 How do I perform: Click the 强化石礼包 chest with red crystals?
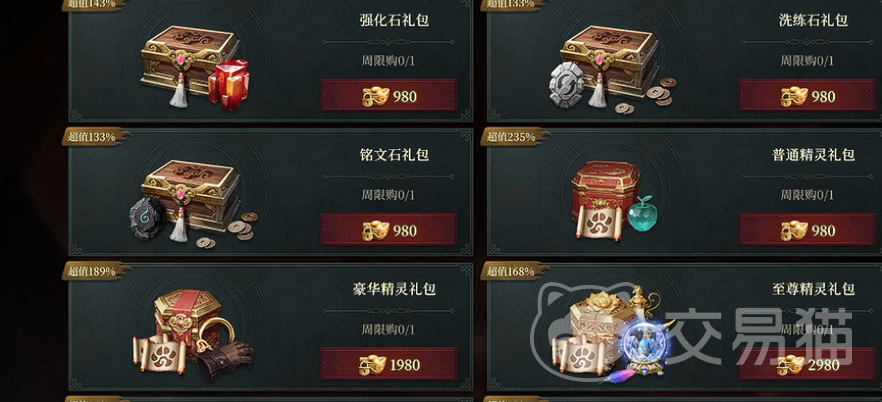tap(195, 67)
